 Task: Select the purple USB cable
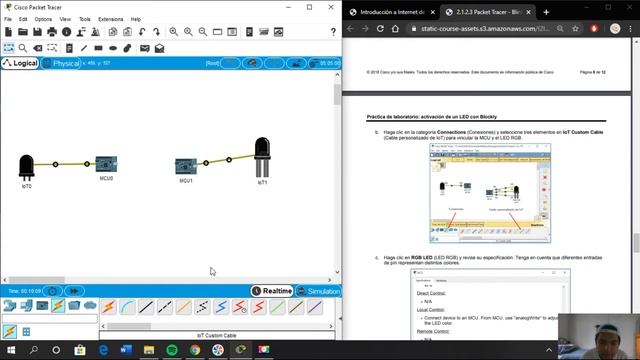point(315,307)
